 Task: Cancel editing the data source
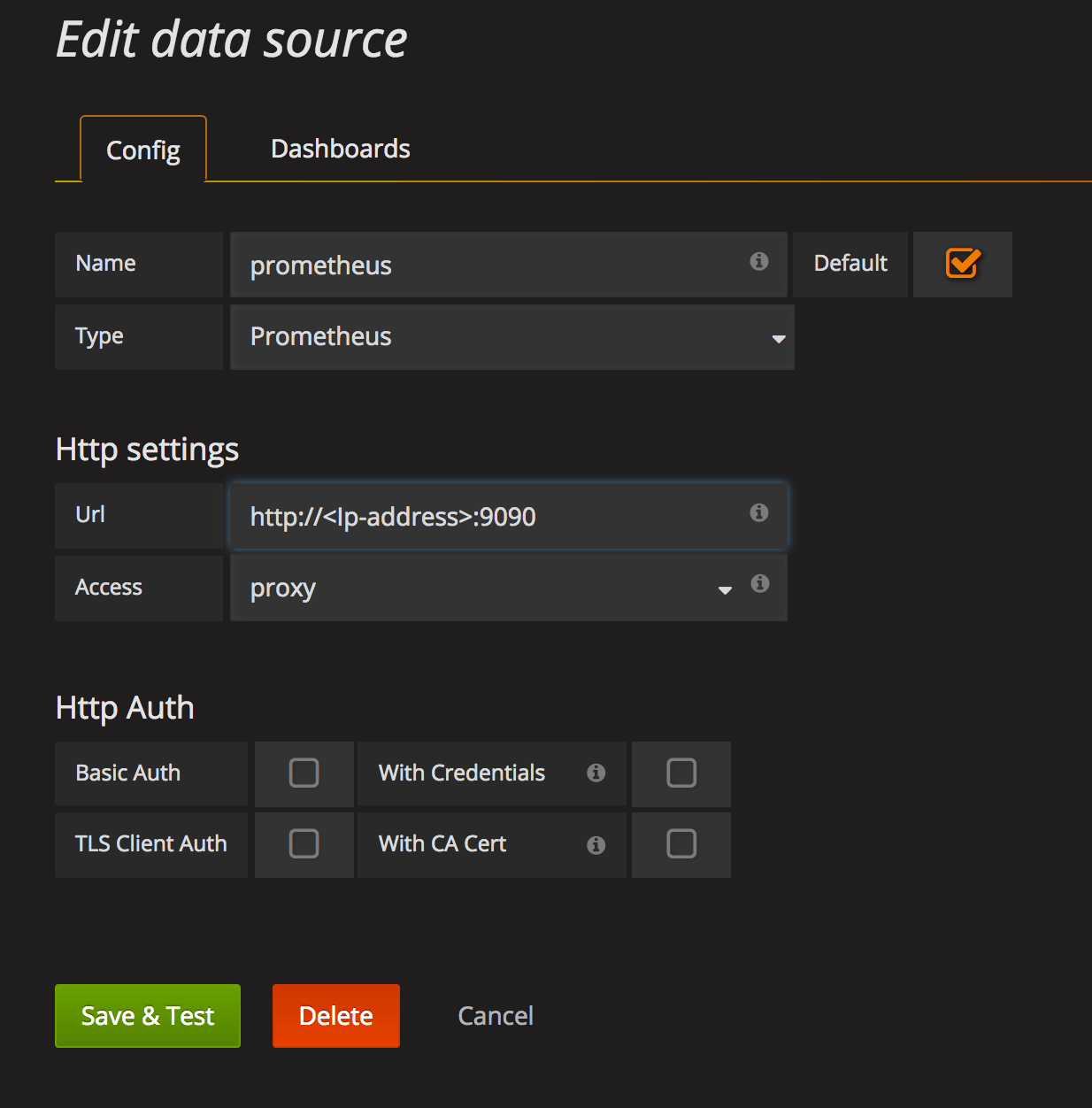tap(495, 1015)
